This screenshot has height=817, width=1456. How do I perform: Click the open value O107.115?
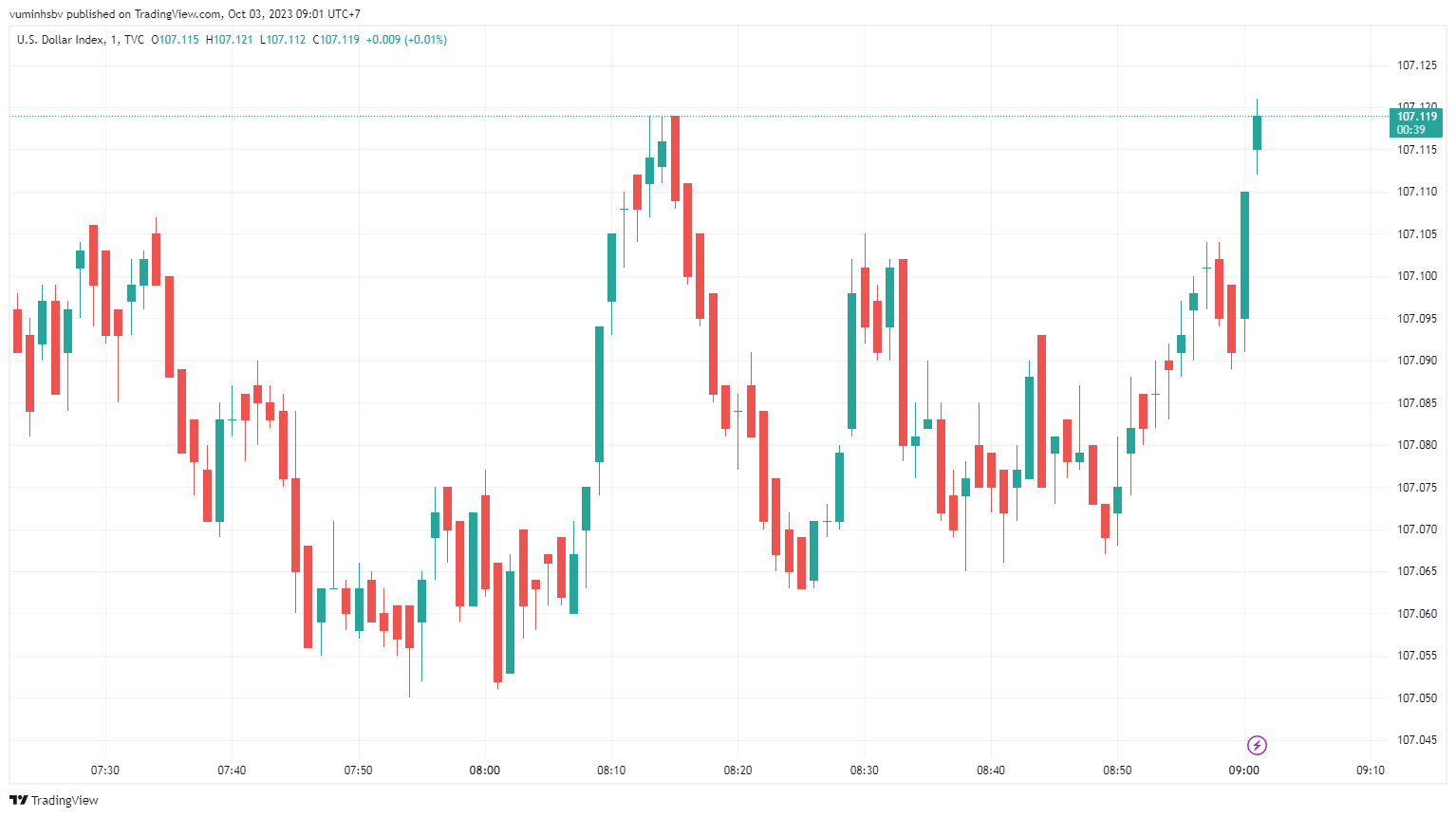coord(176,40)
